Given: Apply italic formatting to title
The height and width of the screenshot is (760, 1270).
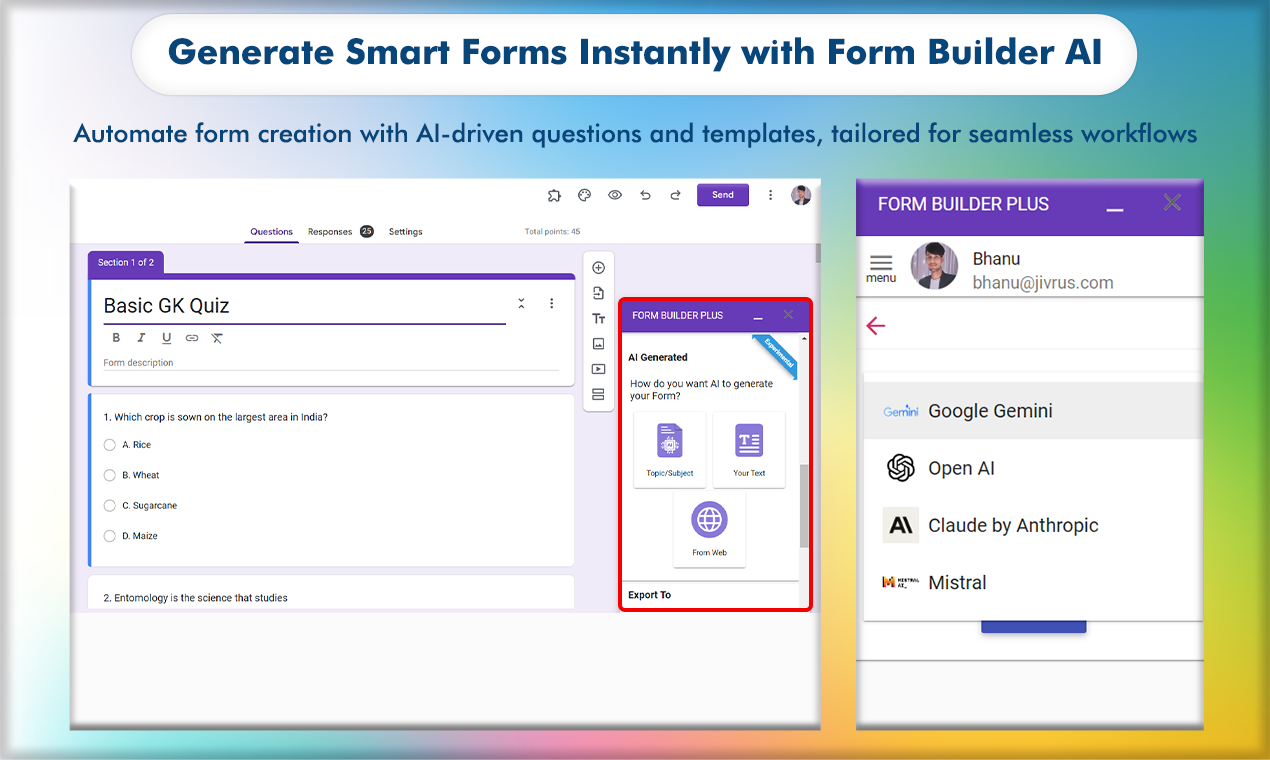Looking at the screenshot, I should (141, 338).
